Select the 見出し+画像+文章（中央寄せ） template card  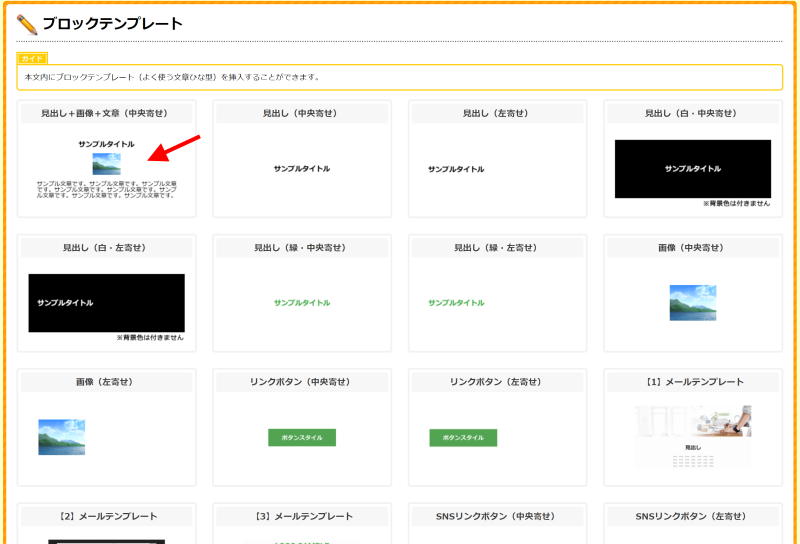[x=107, y=159]
